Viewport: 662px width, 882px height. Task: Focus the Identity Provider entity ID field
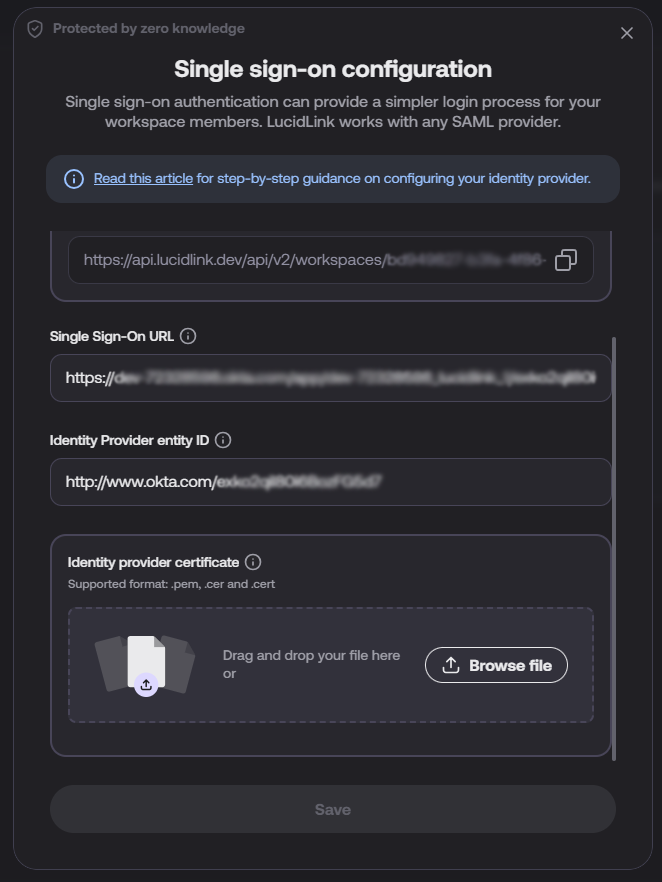[x=331, y=482]
